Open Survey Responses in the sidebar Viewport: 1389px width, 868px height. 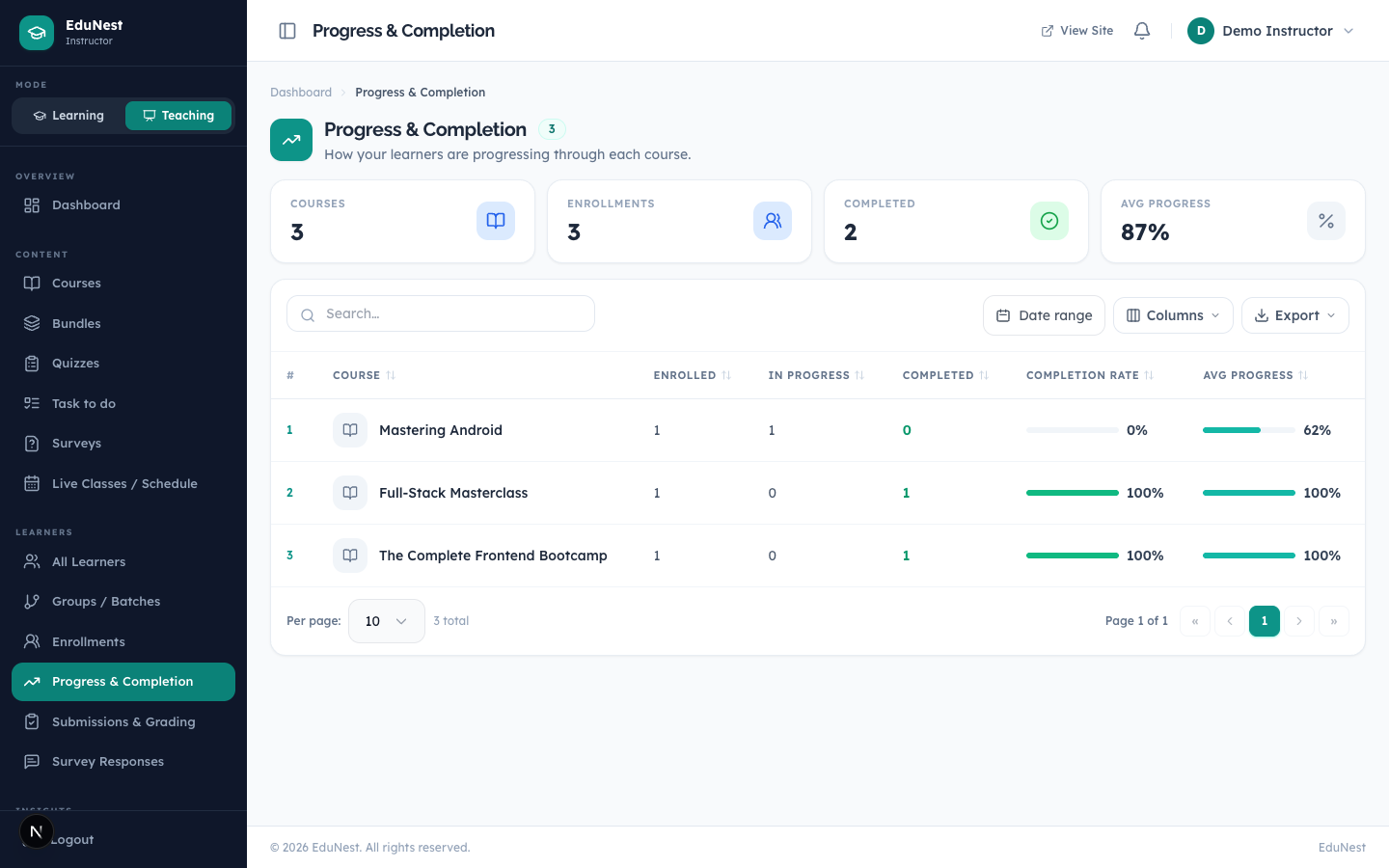tap(123, 762)
